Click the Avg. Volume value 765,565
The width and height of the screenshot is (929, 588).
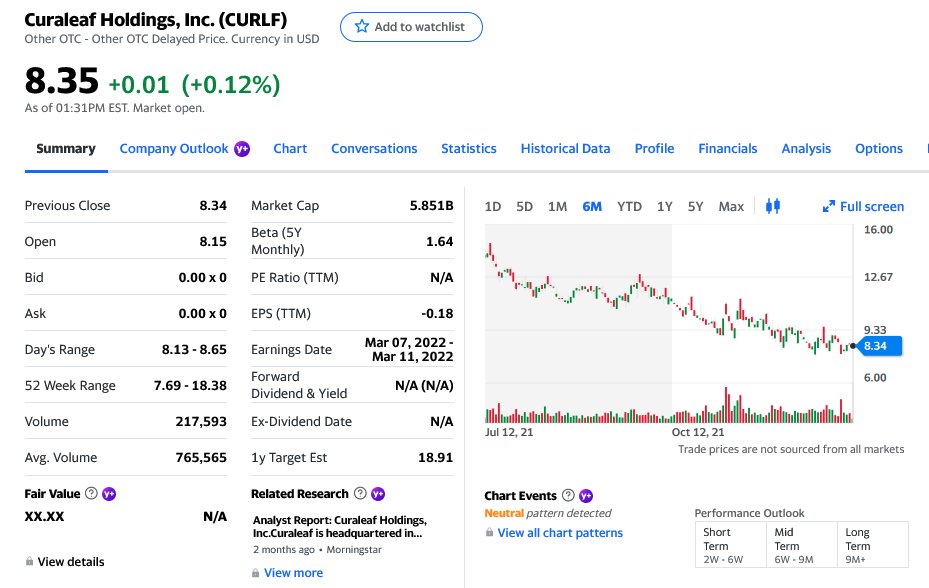201,458
